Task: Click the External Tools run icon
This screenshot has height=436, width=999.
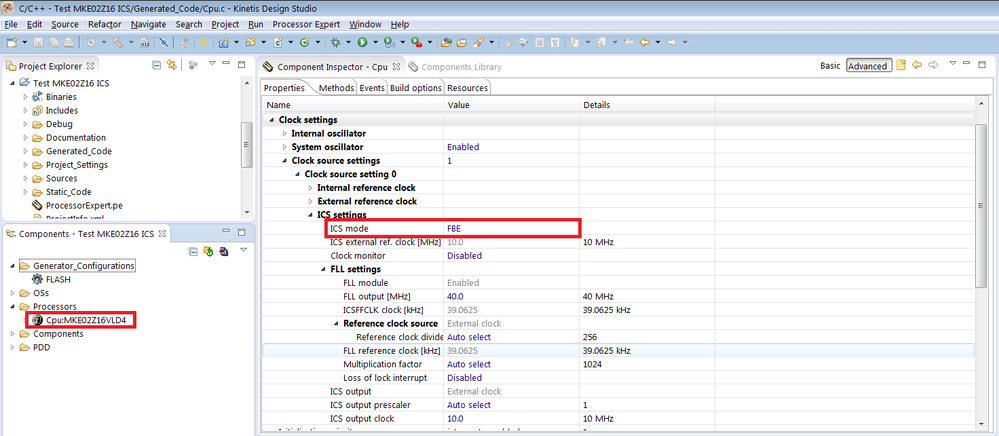Action: pyautogui.click(x=417, y=42)
